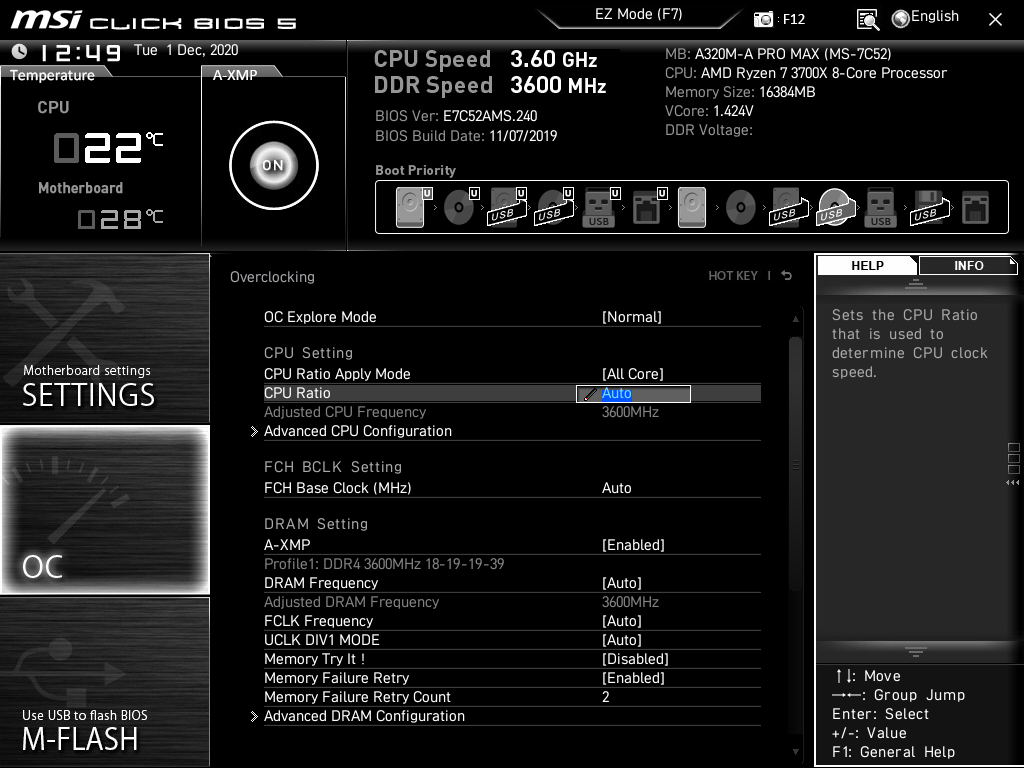Change A-XMP Enabled setting in DRAM list

pyautogui.click(x=633, y=545)
